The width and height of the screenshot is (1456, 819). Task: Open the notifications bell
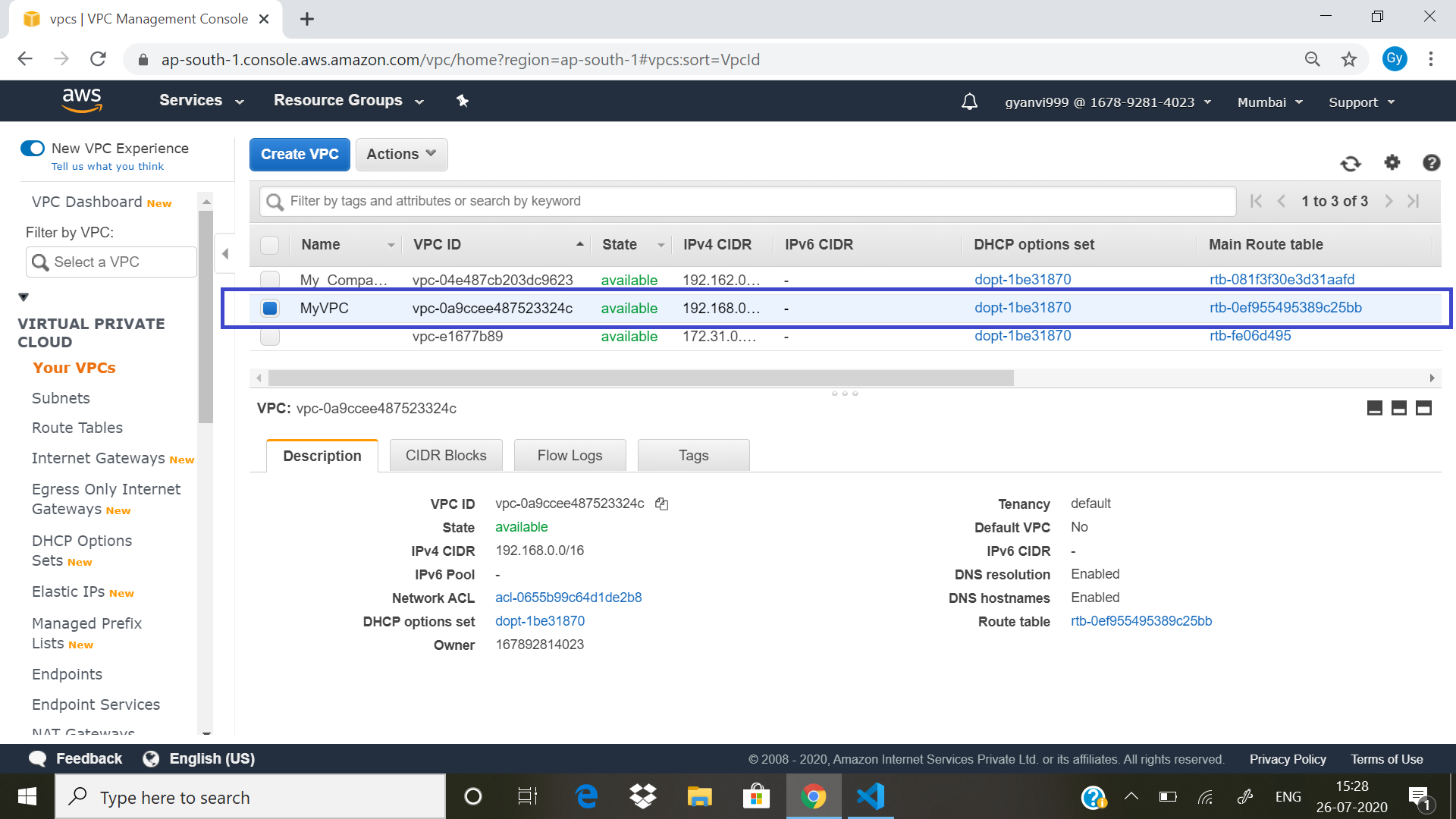pyautogui.click(x=969, y=101)
